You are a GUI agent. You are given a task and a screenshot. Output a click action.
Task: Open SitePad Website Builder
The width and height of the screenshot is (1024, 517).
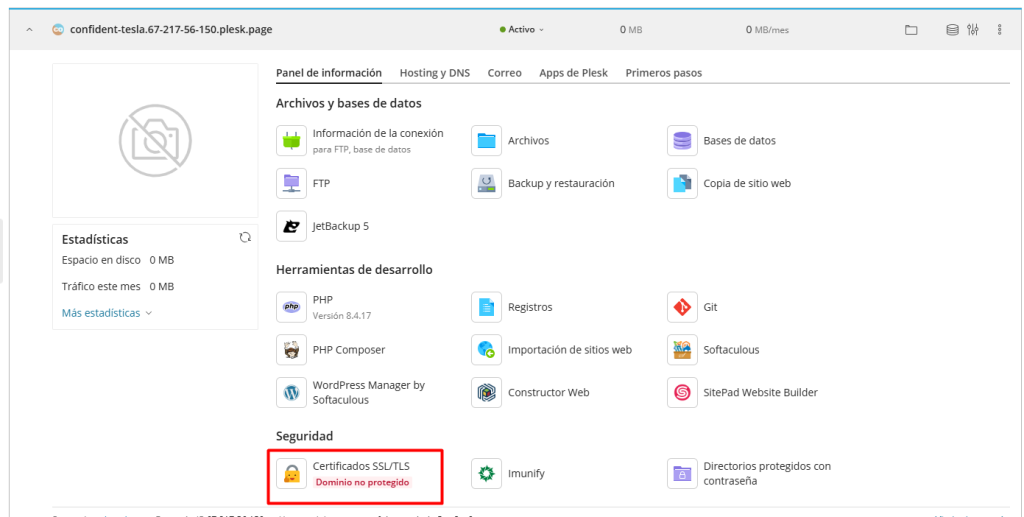[x=683, y=393]
